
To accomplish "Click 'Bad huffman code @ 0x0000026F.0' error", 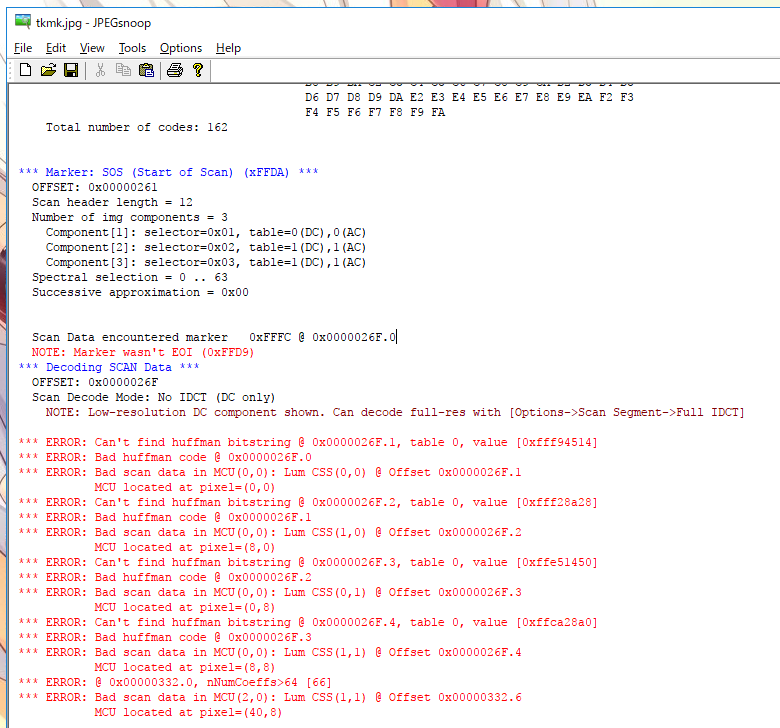I will (x=165, y=457).
